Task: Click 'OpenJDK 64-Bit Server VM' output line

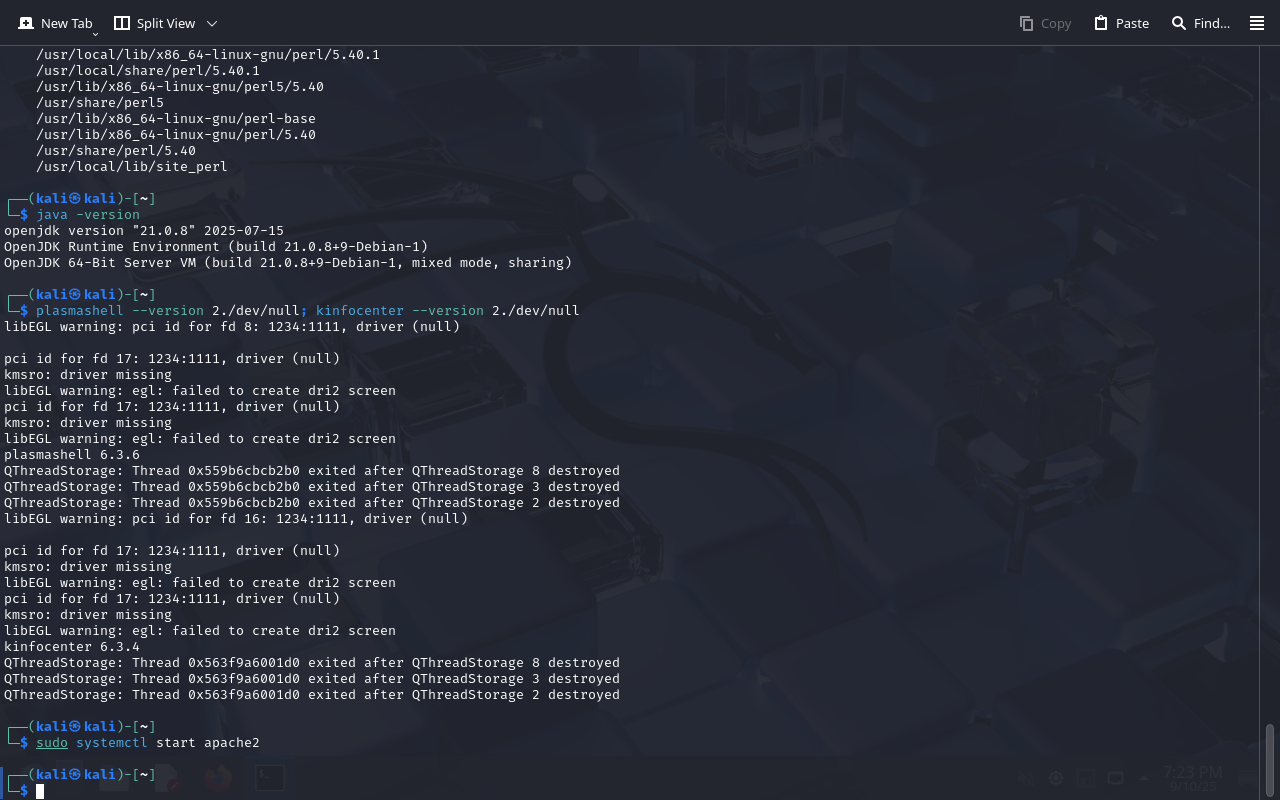Action: 288,263
